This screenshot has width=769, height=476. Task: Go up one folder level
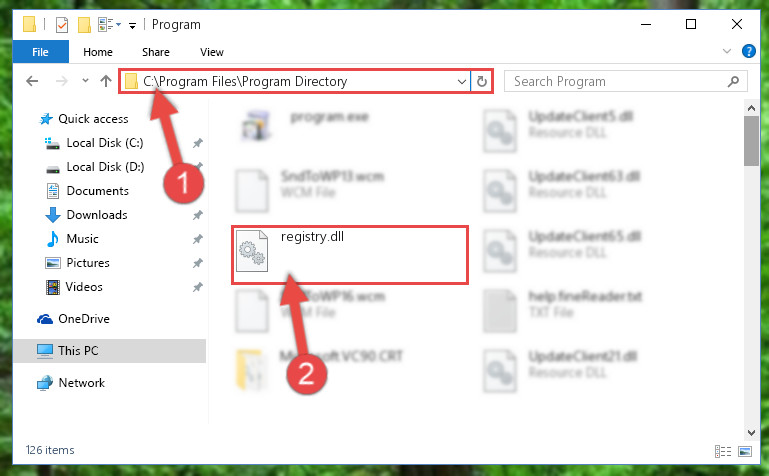tap(106, 81)
